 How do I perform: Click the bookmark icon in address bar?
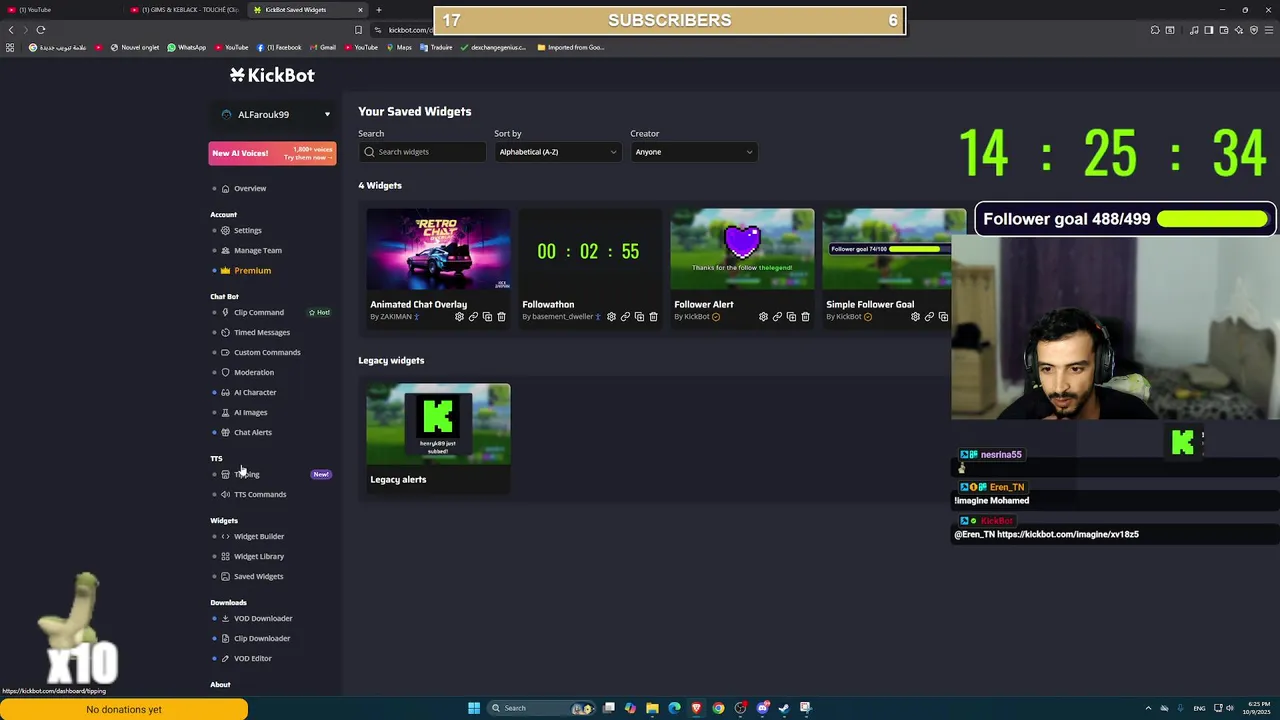358,30
